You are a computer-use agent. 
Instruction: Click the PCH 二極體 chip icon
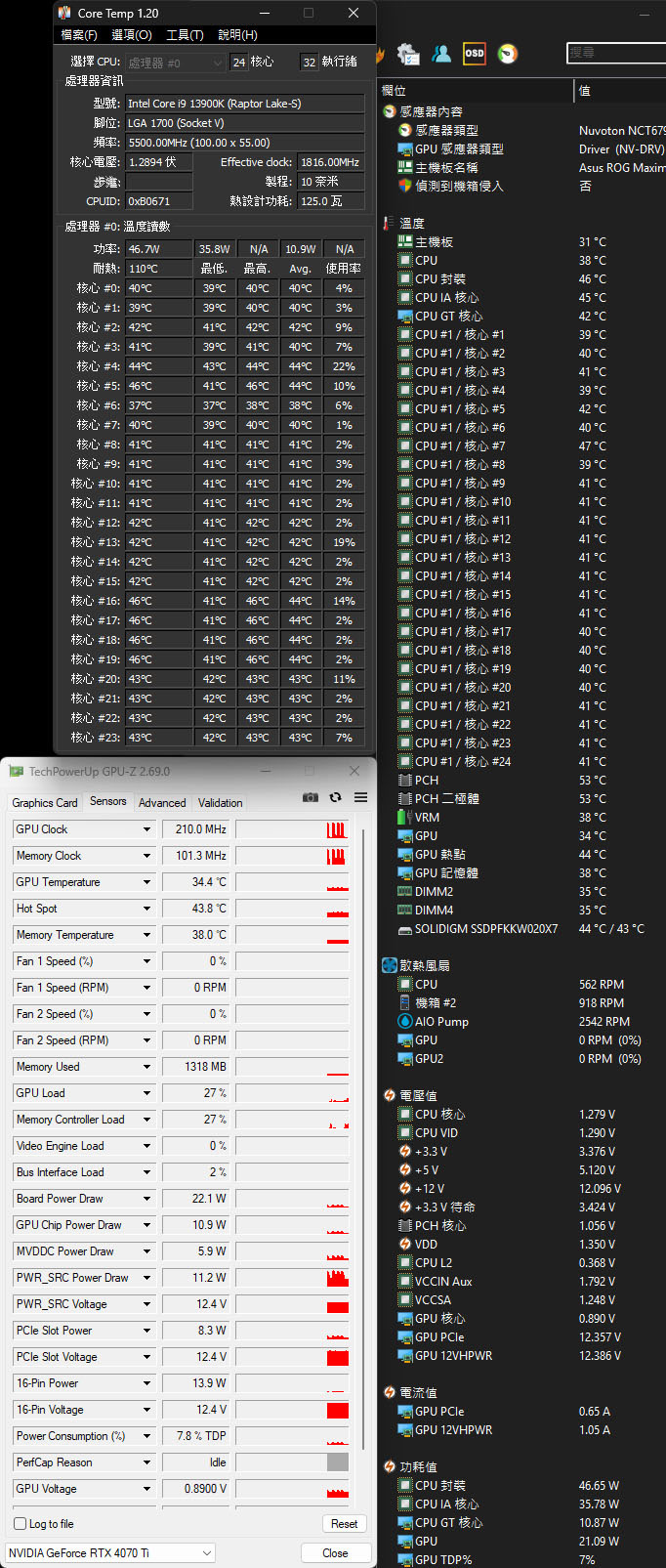pos(405,798)
